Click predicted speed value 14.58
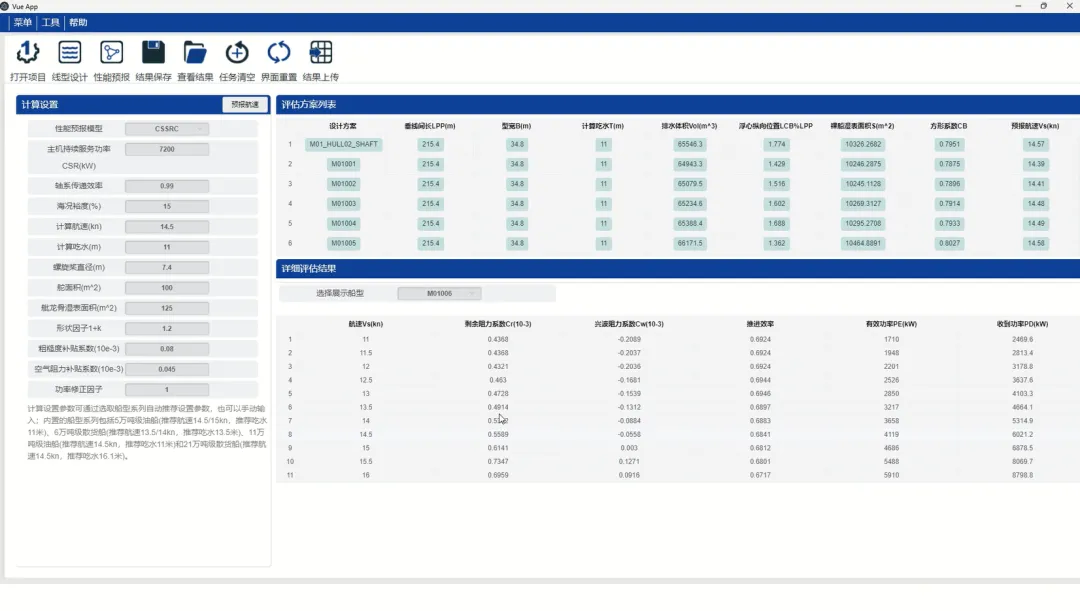 (1036, 243)
